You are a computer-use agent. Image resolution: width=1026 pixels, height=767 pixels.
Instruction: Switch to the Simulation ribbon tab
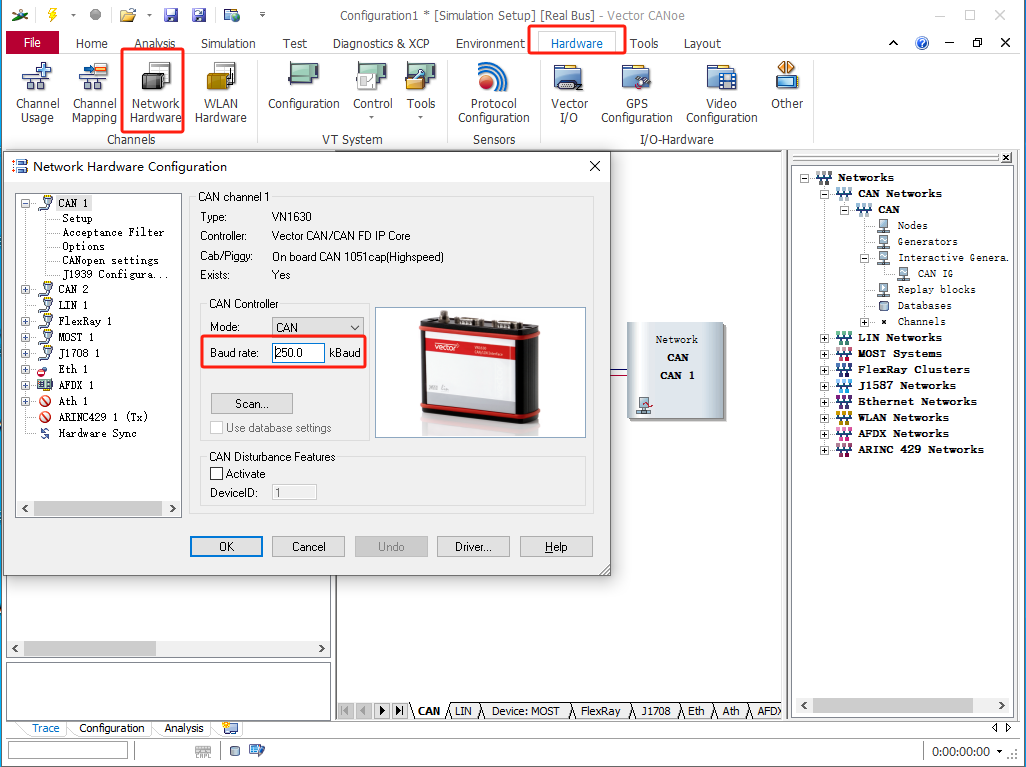228,43
